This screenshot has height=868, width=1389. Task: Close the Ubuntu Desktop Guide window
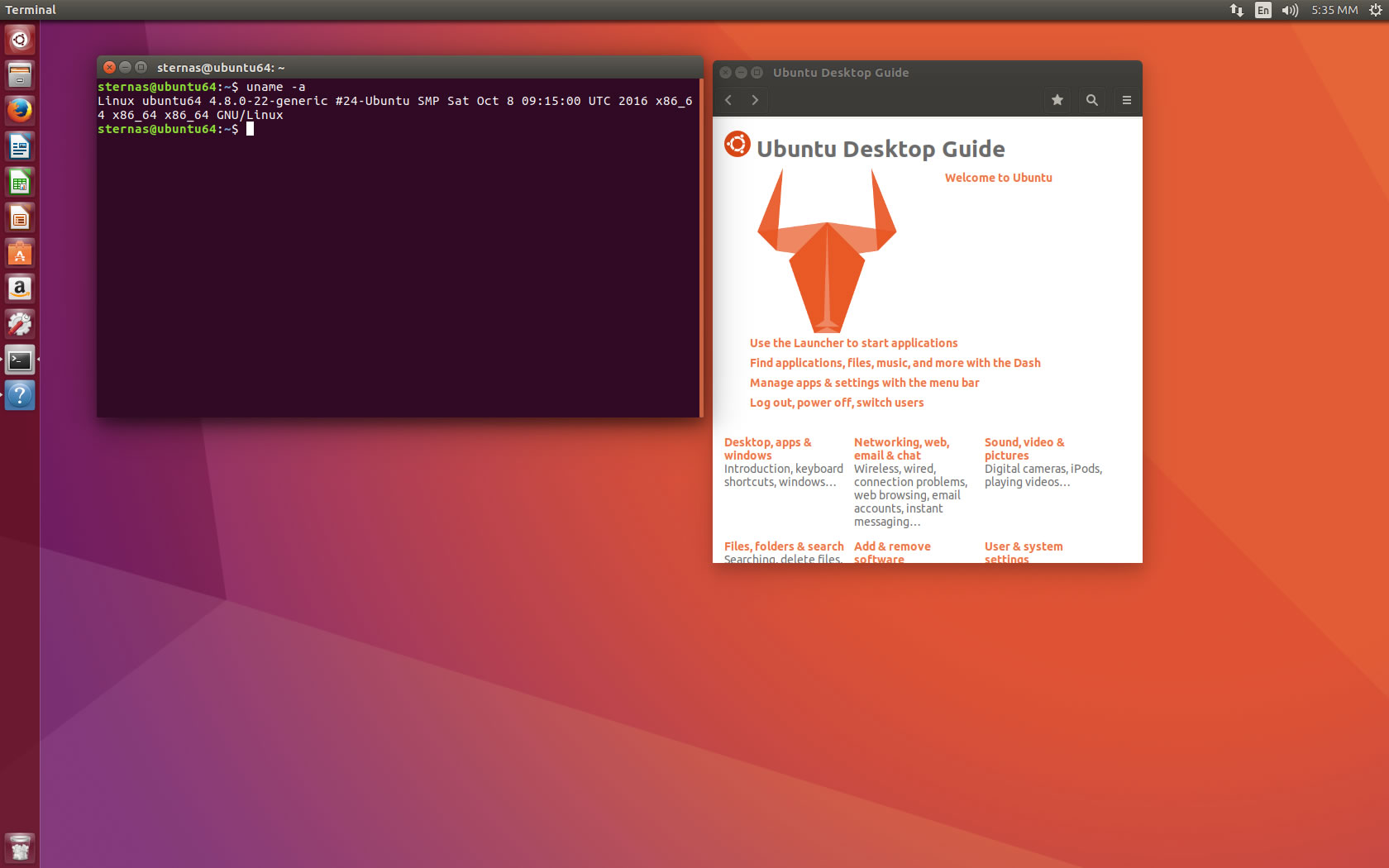point(725,73)
